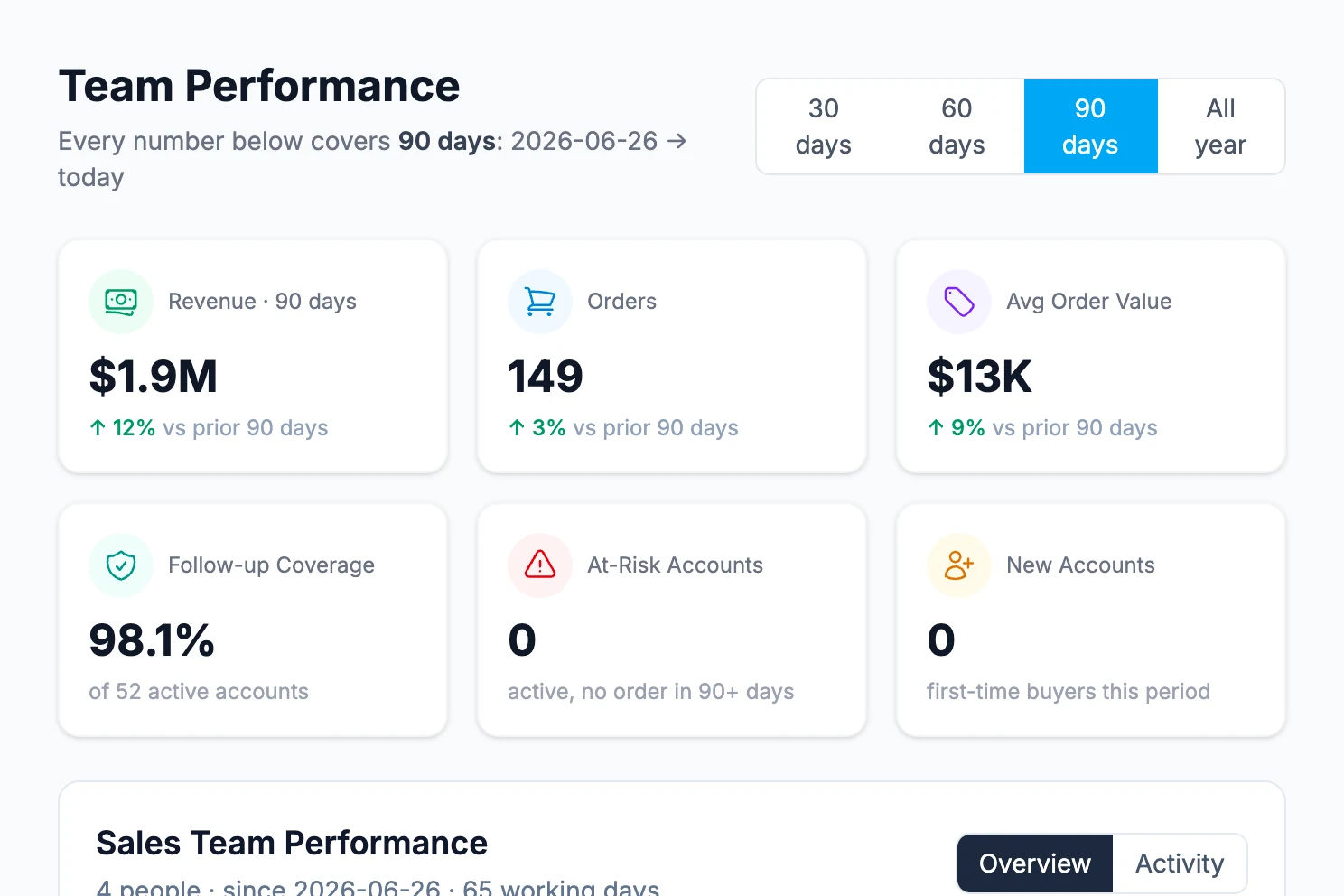Image resolution: width=1344 pixels, height=896 pixels.
Task: Switch Sales Team panel to Activity
Action: pyautogui.click(x=1180, y=863)
